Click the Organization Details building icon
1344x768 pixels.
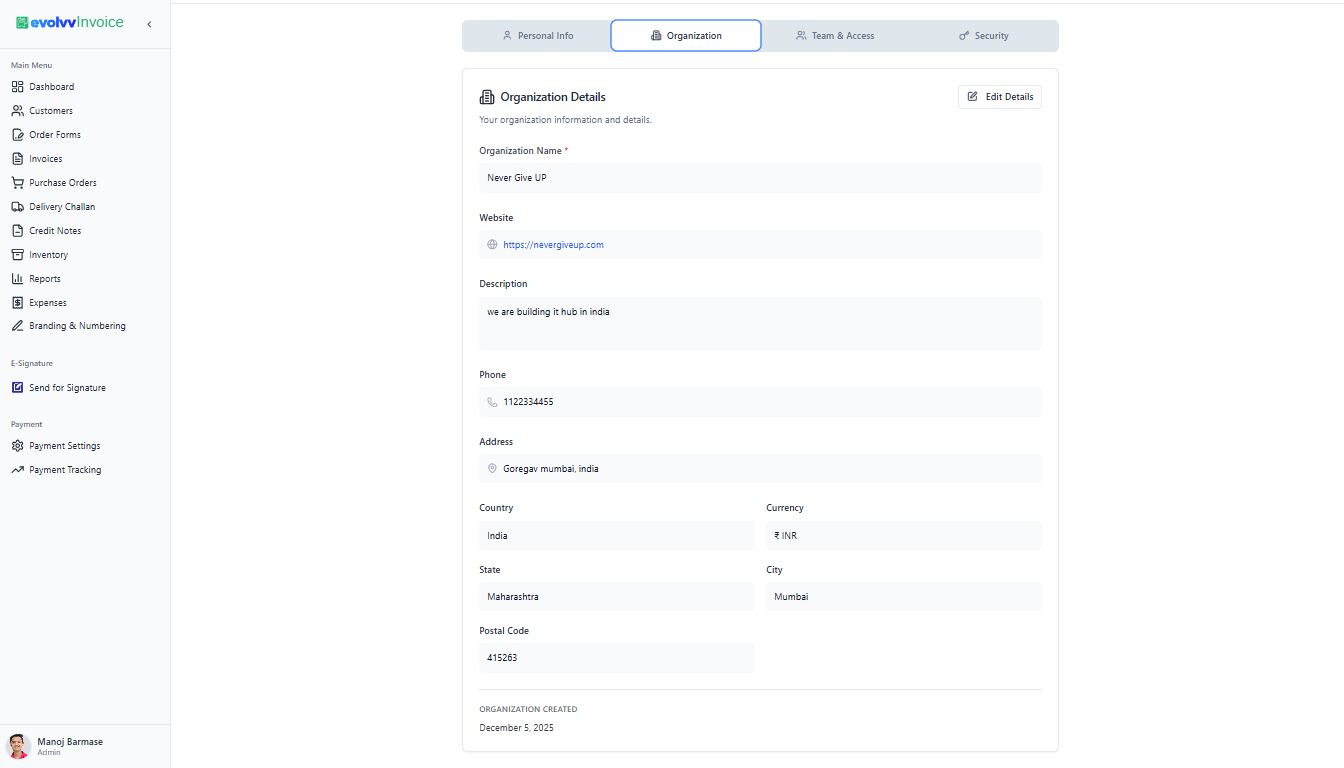(x=487, y=97)
